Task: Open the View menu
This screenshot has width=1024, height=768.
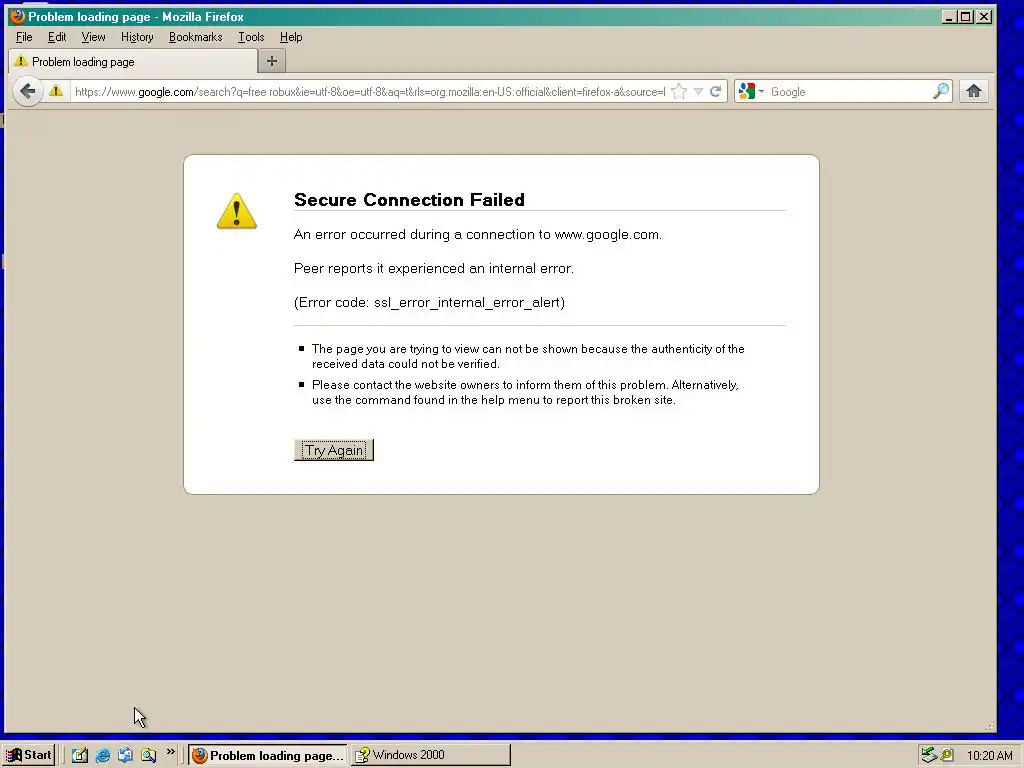Action: tap(93, 37)
